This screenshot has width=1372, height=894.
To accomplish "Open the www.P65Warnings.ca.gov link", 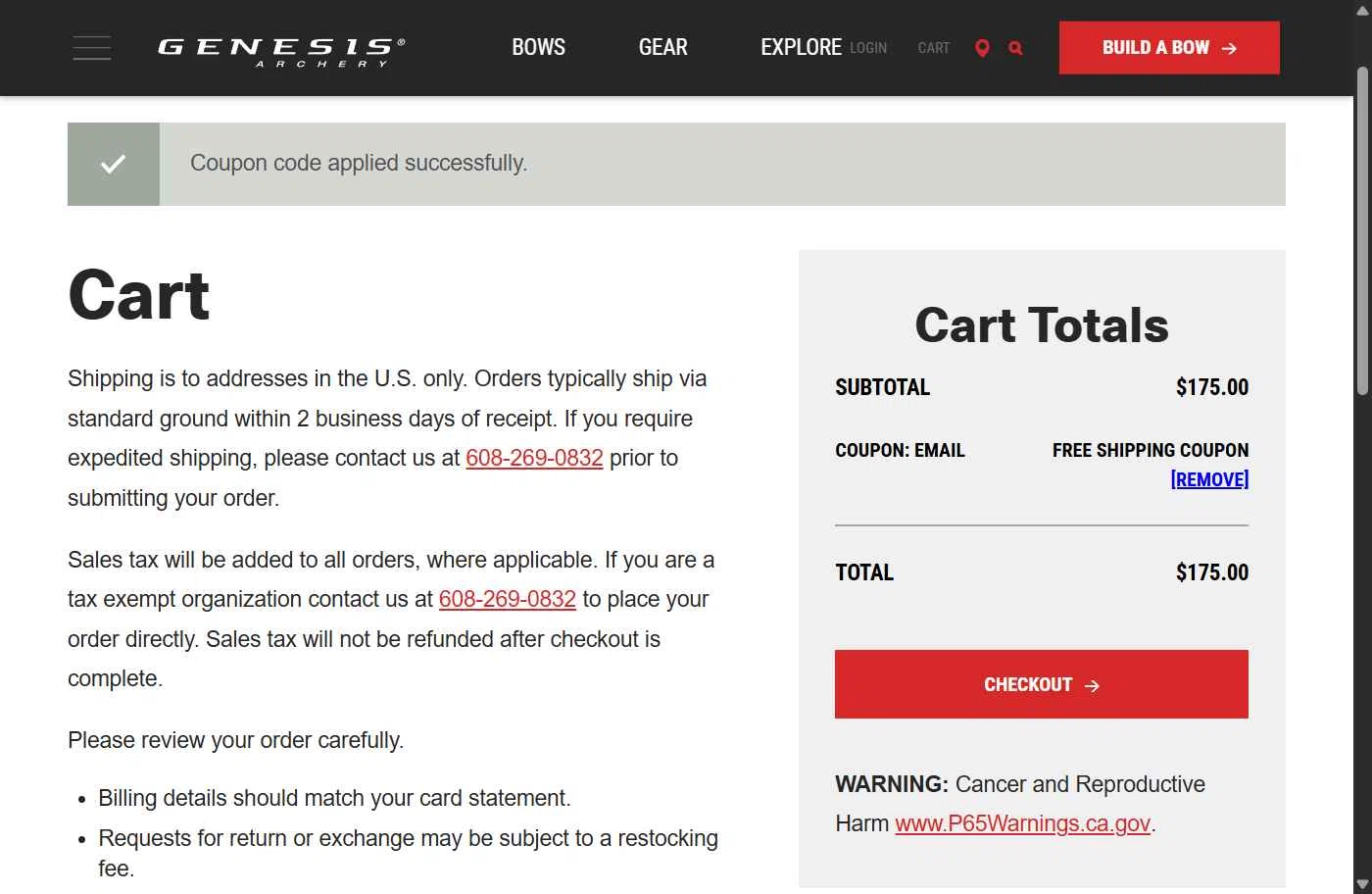I will (1023, 823).
